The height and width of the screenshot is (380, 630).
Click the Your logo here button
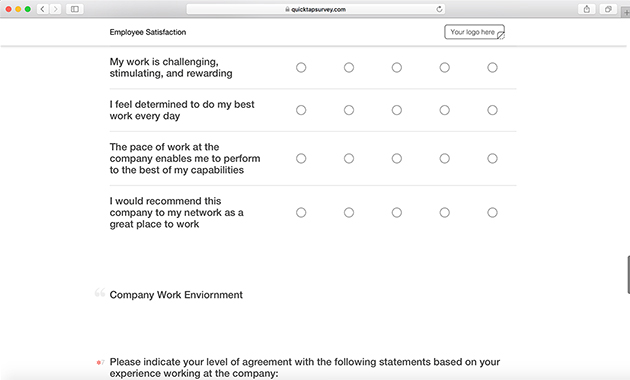tap(474, 32)
